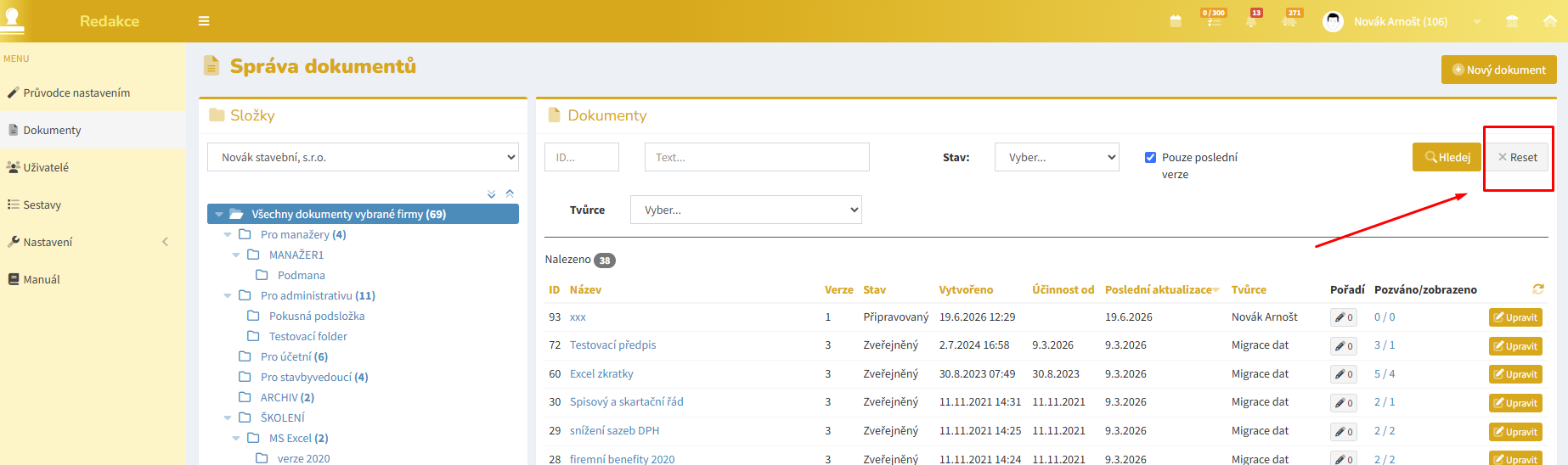Toggle Pouze poslední verze checkbox
This screenshot has height=465, width=1568.
pyautogui.click(x=1150, y=157)
